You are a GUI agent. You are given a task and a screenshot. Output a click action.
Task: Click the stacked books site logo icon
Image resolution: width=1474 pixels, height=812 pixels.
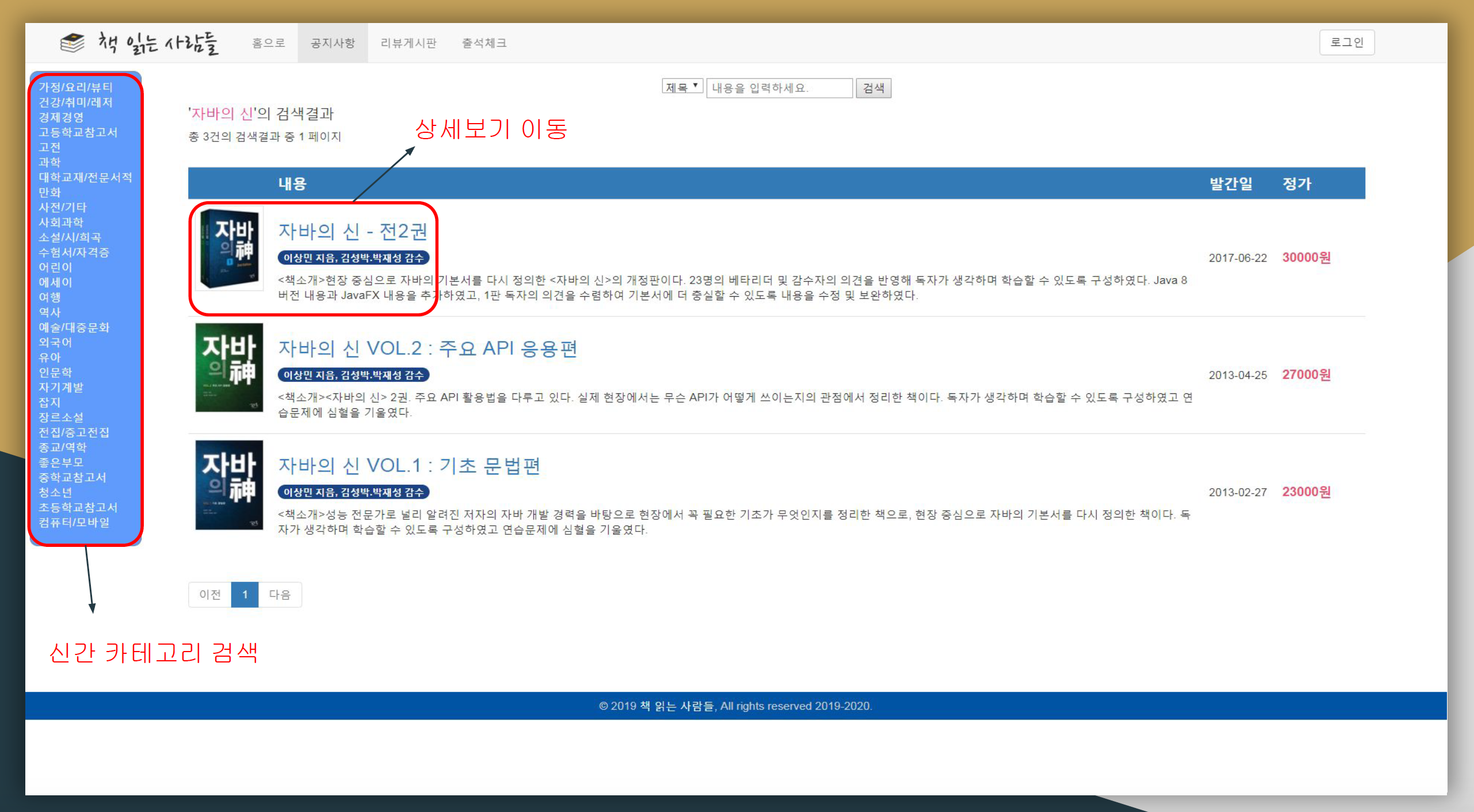pos(72,43)
